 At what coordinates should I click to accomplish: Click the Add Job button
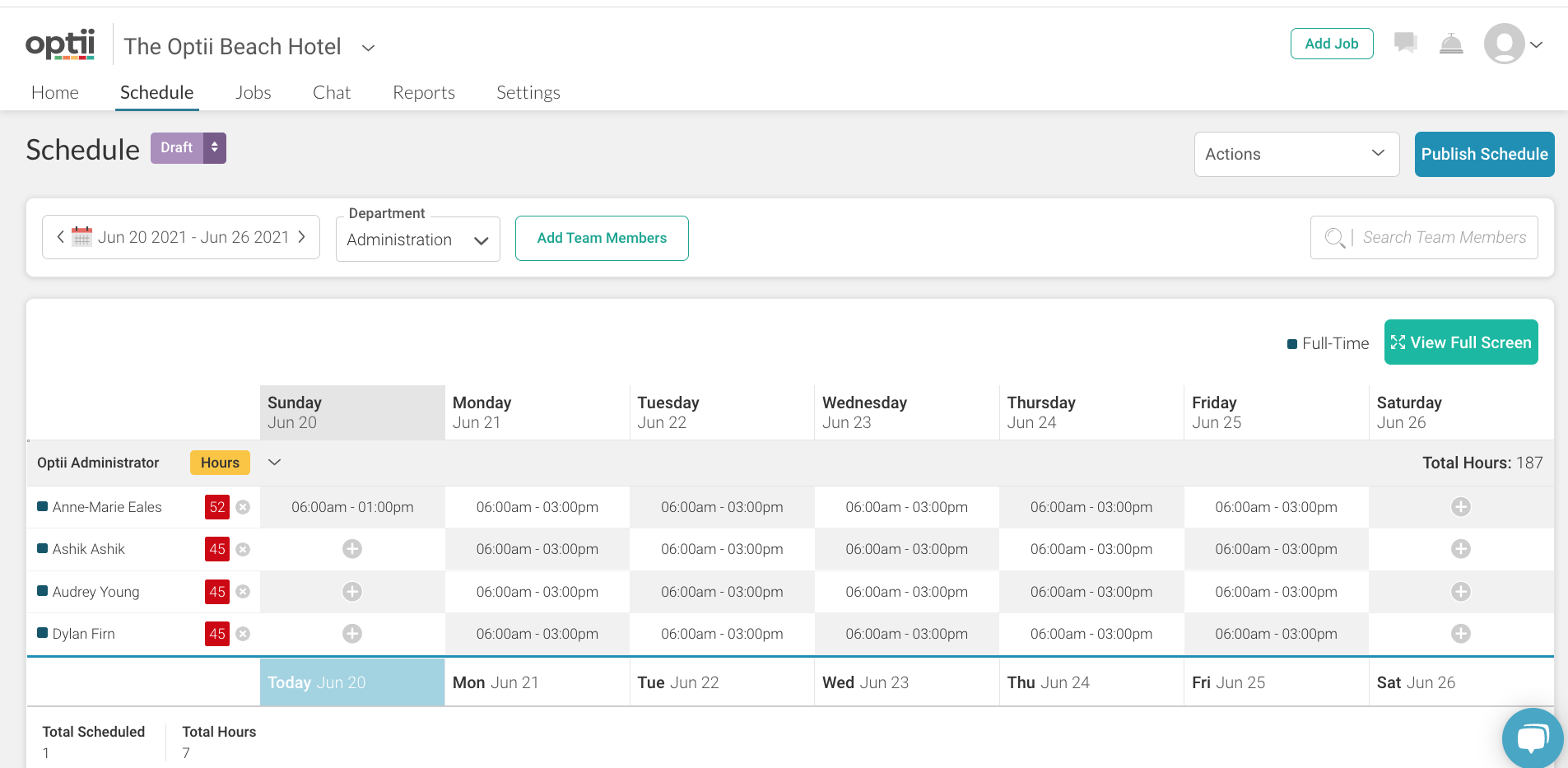[1332, 44]
